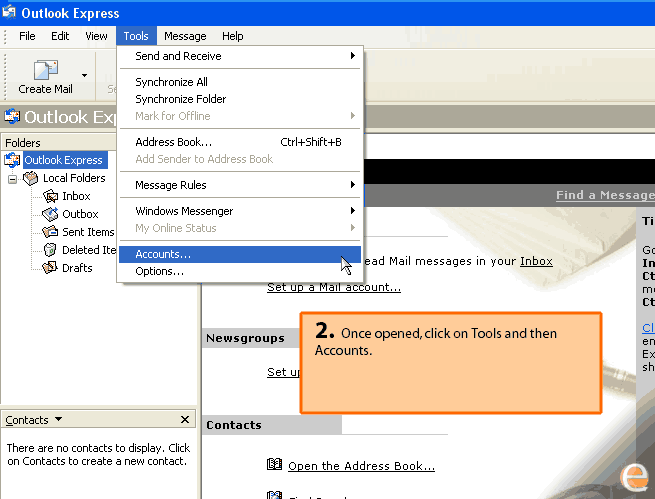Close the Contacts pane
This screenshot has height=499, width=655.
pyautogui.click(x=185, y=420)
